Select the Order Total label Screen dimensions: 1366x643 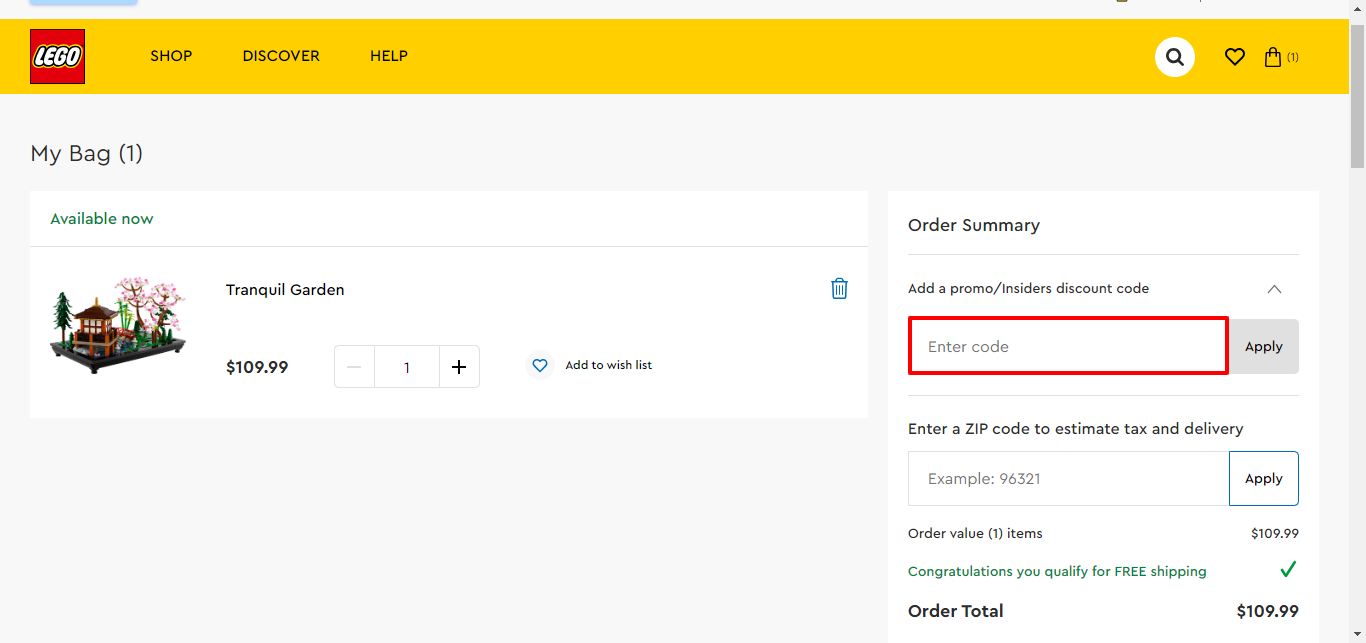pos(955,611)
